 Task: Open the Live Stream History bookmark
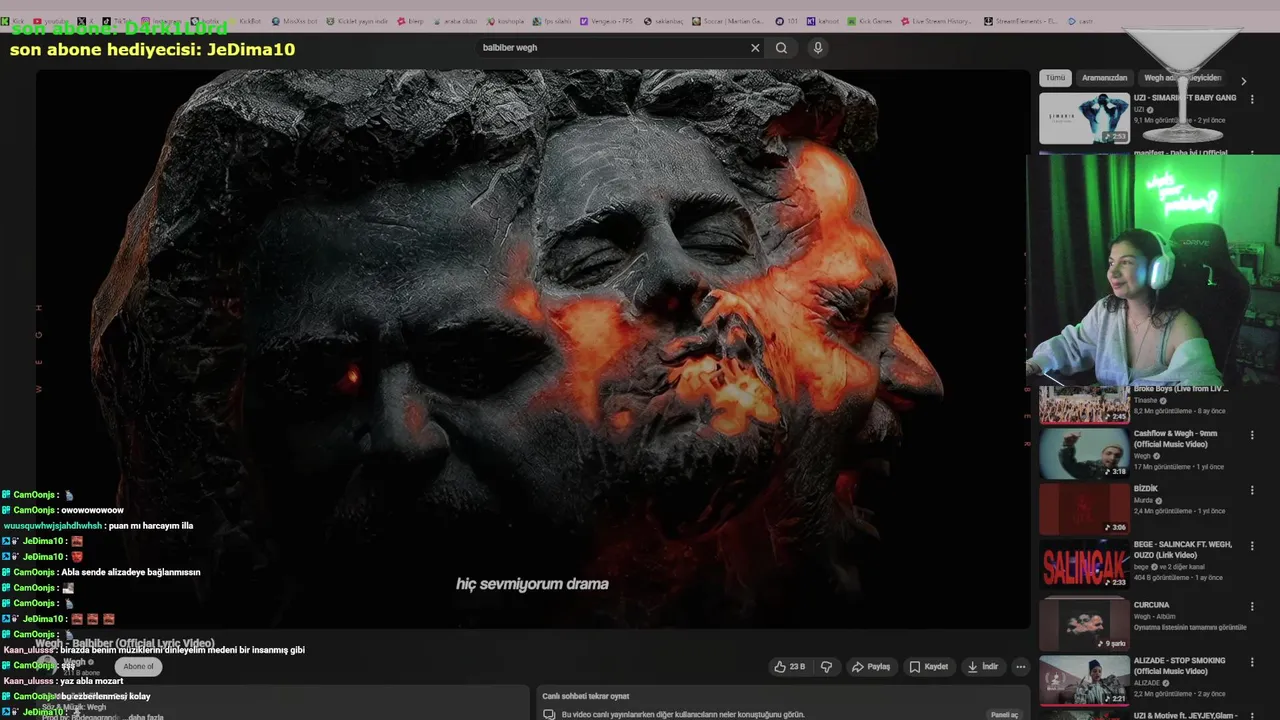point(936,21)
